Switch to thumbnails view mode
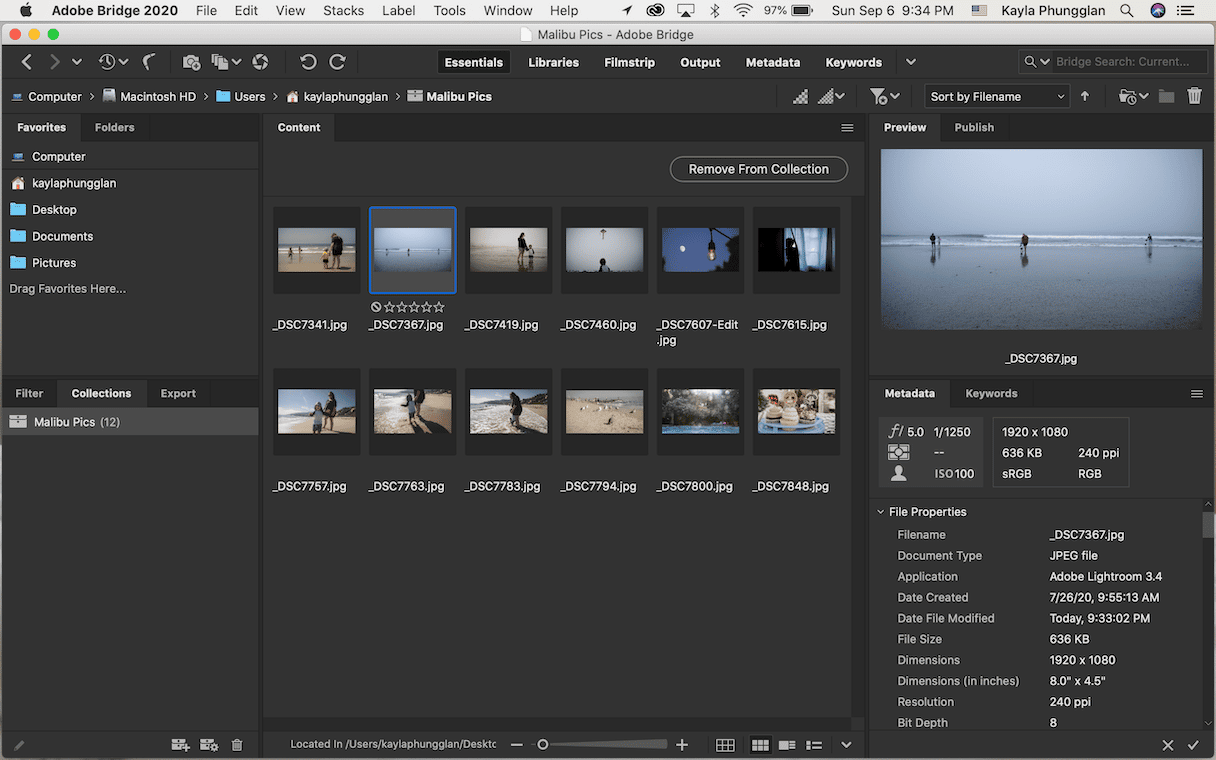 click(x=760, y=745)
